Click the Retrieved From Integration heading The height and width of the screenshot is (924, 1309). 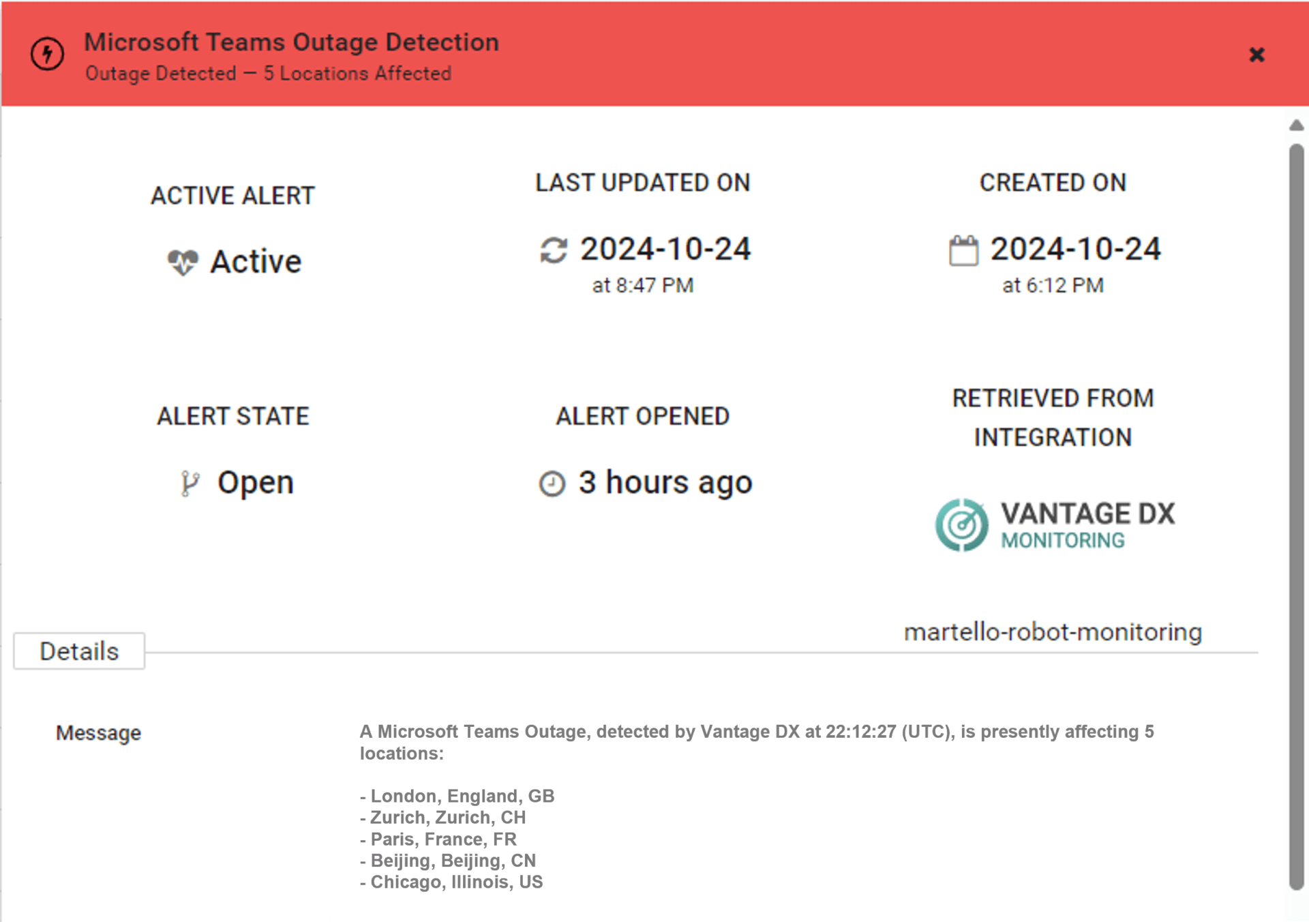1053,417
